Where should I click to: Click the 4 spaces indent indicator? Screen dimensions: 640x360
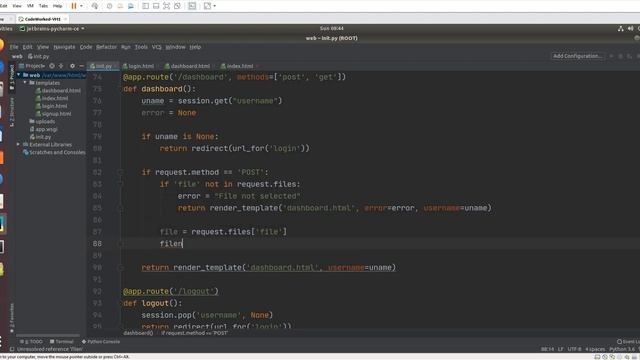point(595,349)
